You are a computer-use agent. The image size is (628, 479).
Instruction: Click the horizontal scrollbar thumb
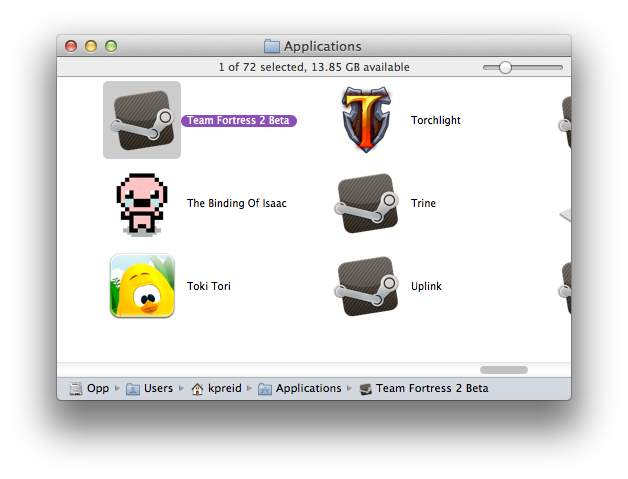pyautogui.click(x=503, y=370)
